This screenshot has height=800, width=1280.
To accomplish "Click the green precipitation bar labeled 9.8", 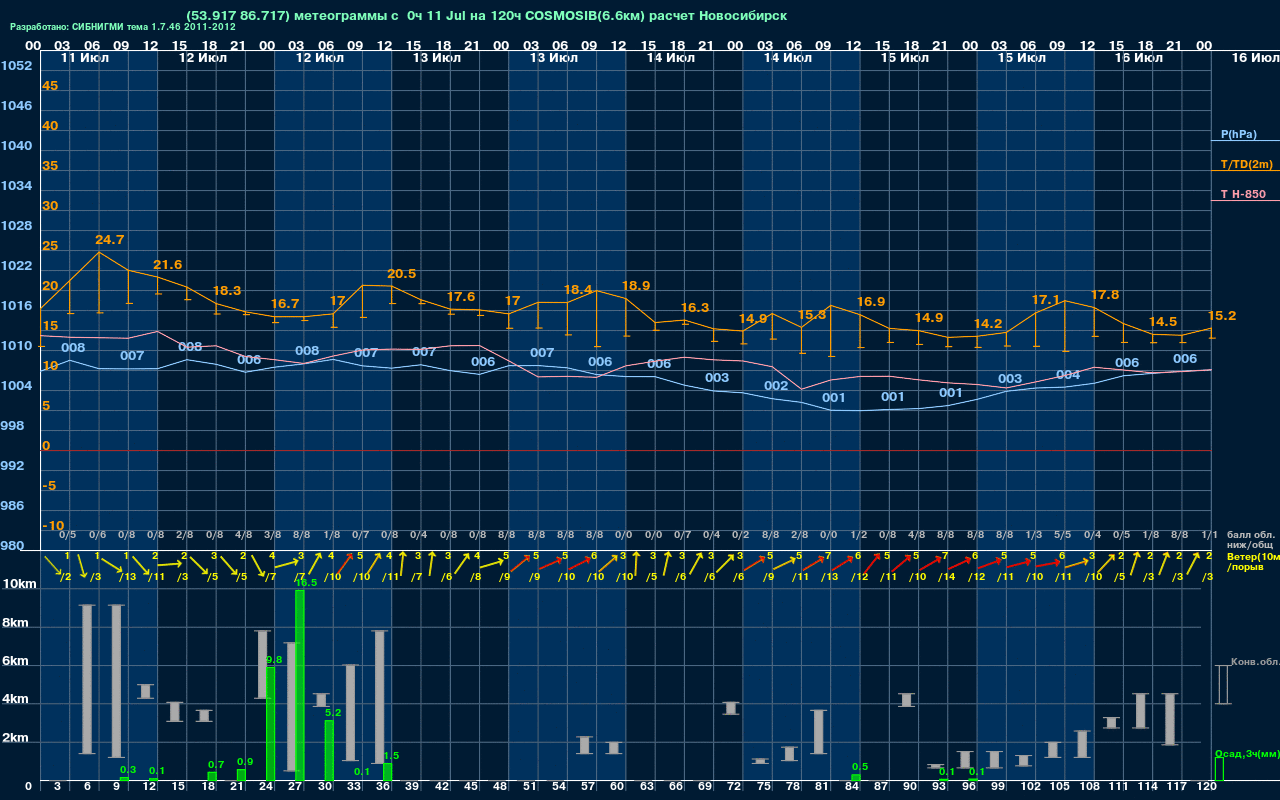I will pos(270,724).
